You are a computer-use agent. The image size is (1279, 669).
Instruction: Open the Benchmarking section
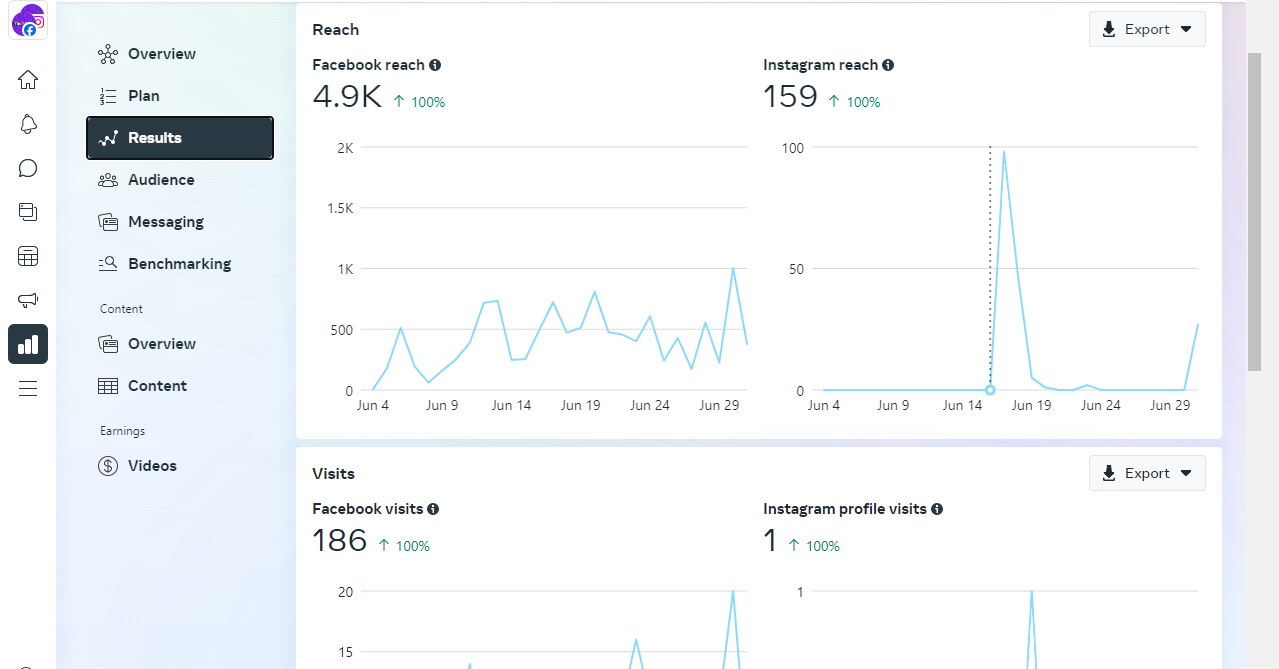(180, 264)
